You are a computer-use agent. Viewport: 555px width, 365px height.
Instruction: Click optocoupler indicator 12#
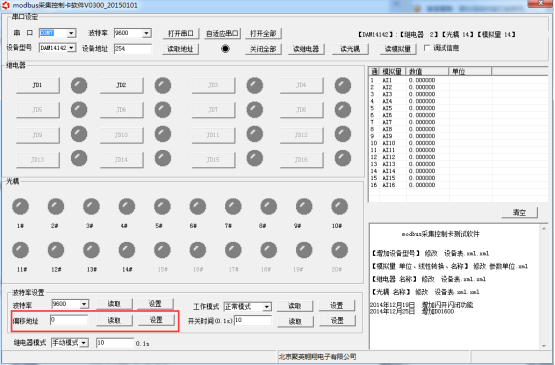point(56,250)
